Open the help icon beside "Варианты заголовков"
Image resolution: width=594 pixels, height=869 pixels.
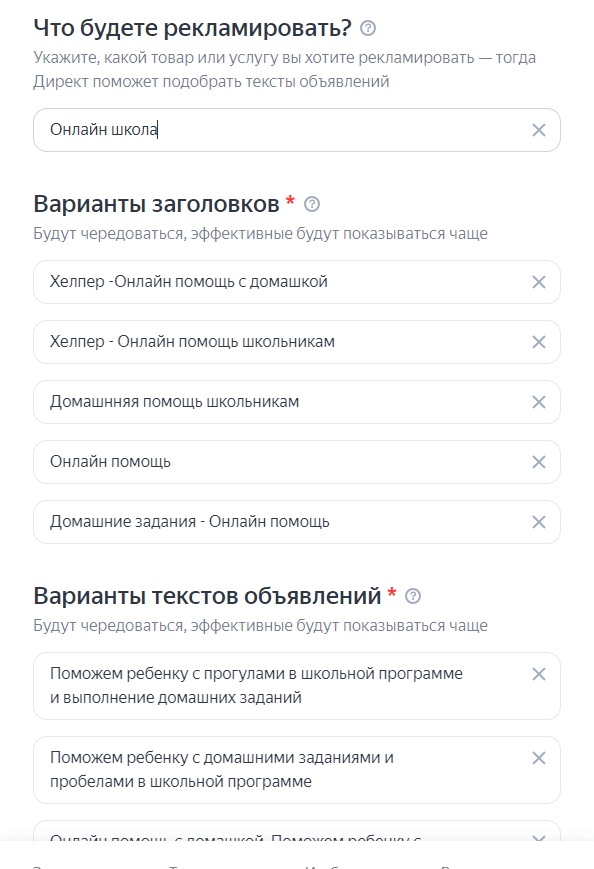tap(311, 205)
